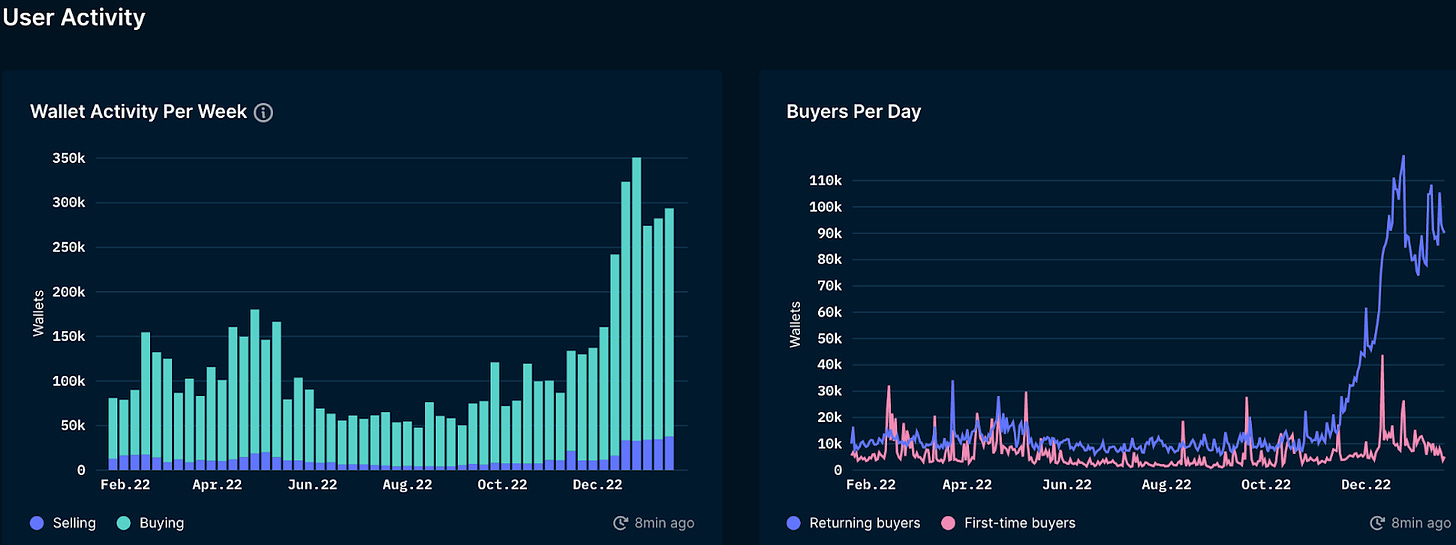Click the User Activity section heading
The height and width of the screenshot is (545, 1456).
(x=73, y=17)
